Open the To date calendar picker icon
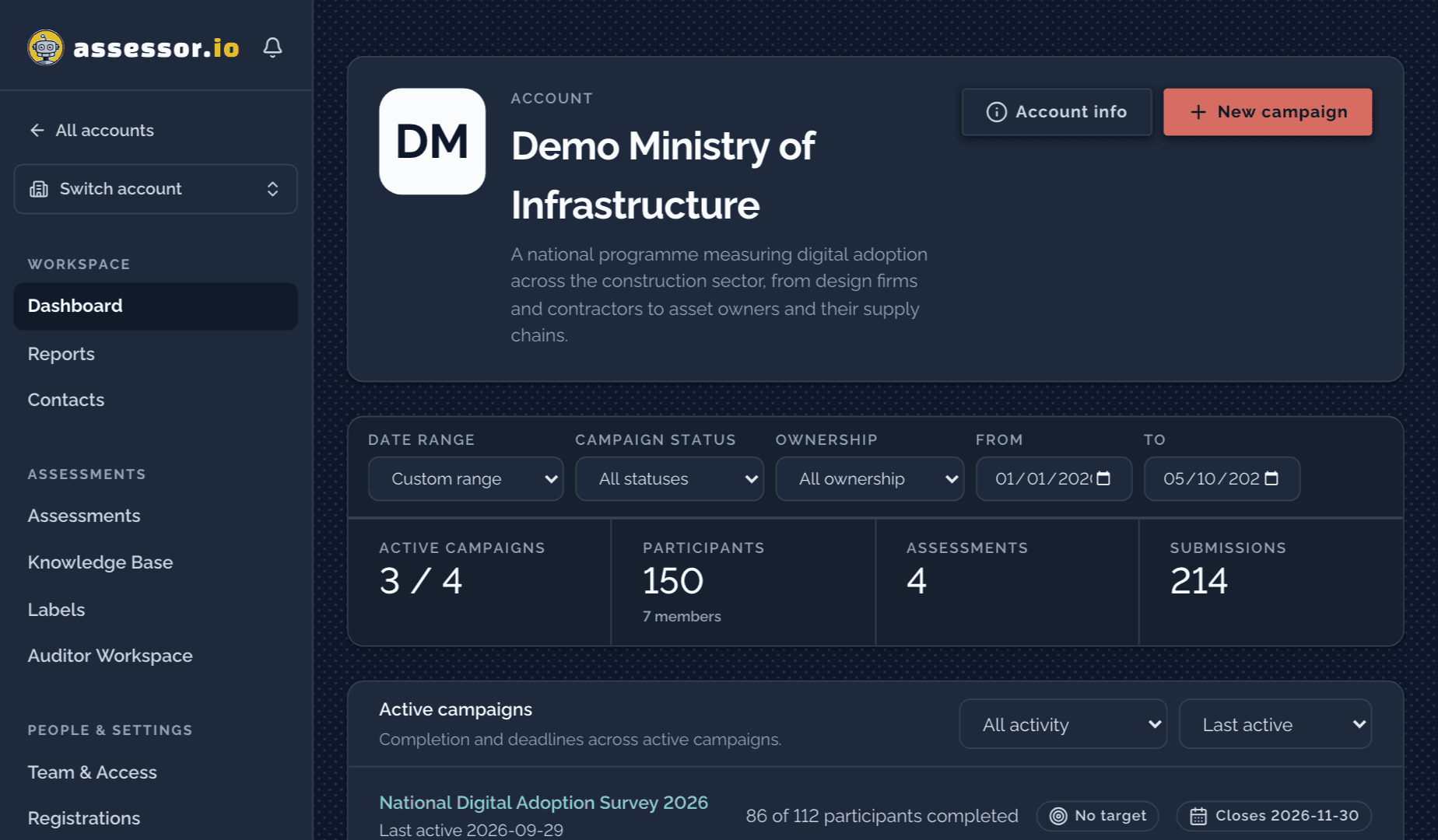 coord(1271,478)
